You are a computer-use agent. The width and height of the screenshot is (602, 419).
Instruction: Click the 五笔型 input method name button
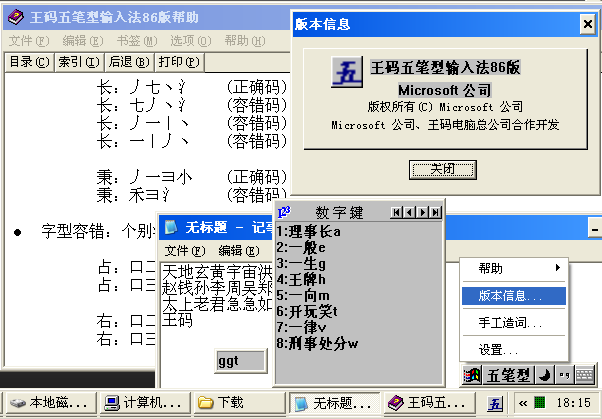[508, 375]
